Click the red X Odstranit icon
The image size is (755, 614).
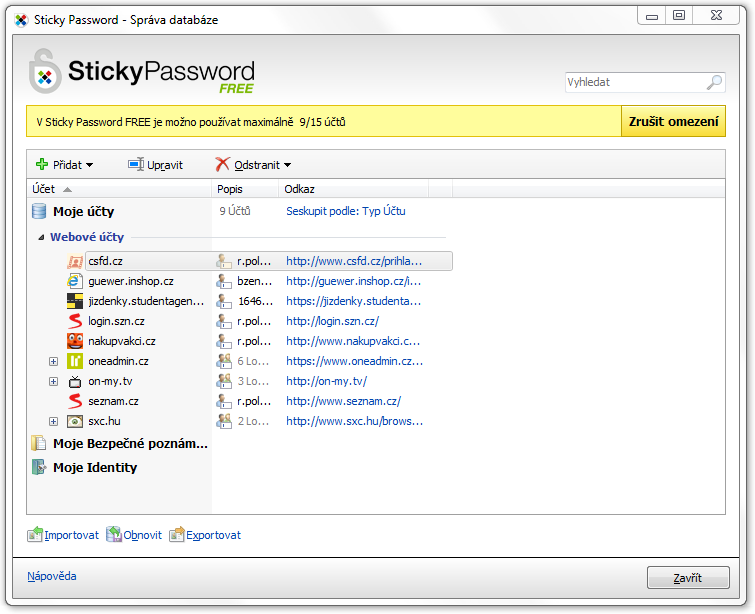pos(222,165)
